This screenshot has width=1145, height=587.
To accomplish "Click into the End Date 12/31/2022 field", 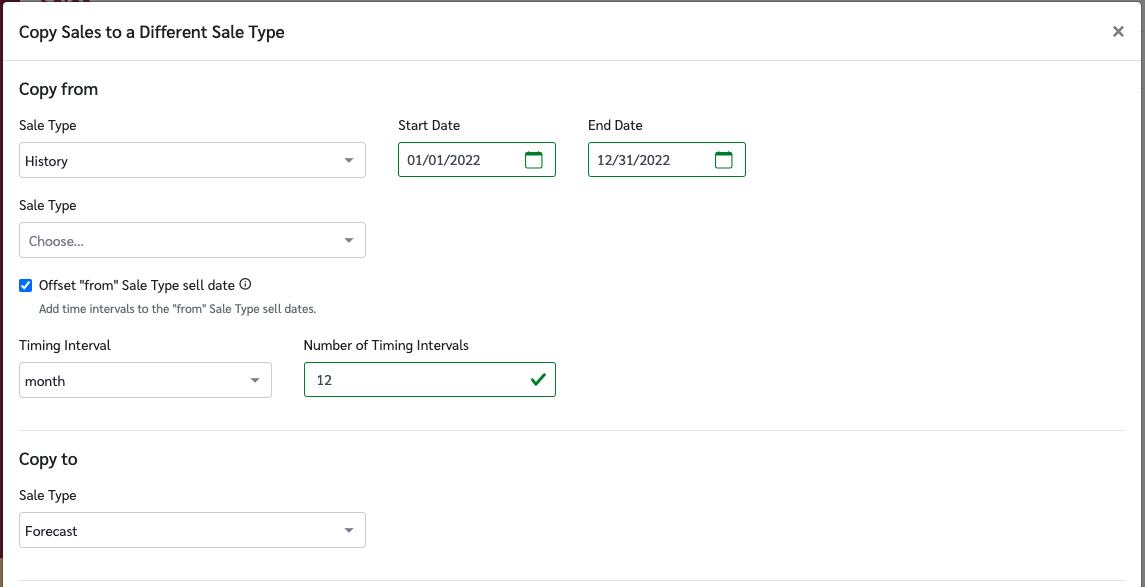I will tap(645, 160).
